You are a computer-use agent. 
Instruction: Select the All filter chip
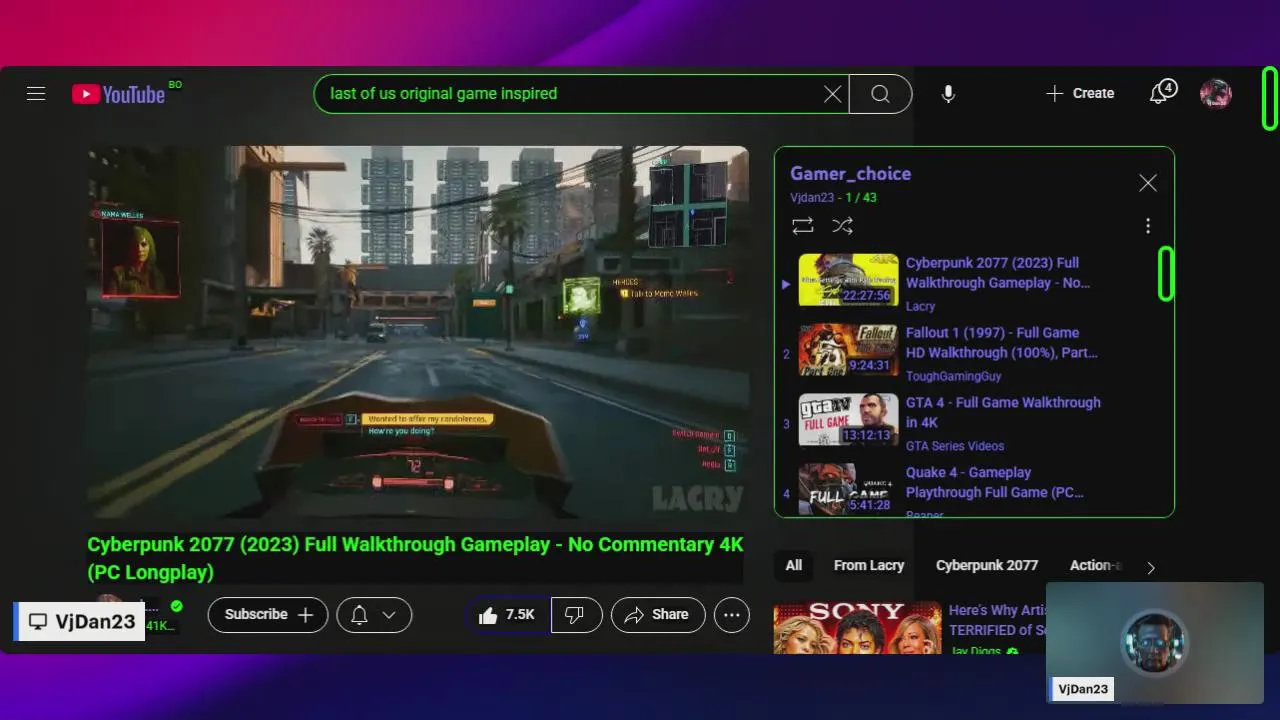793,565
